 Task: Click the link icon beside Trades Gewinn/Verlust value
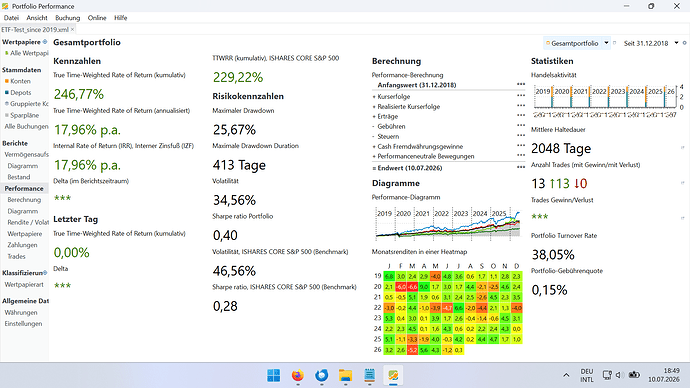[x=683, y=218]
